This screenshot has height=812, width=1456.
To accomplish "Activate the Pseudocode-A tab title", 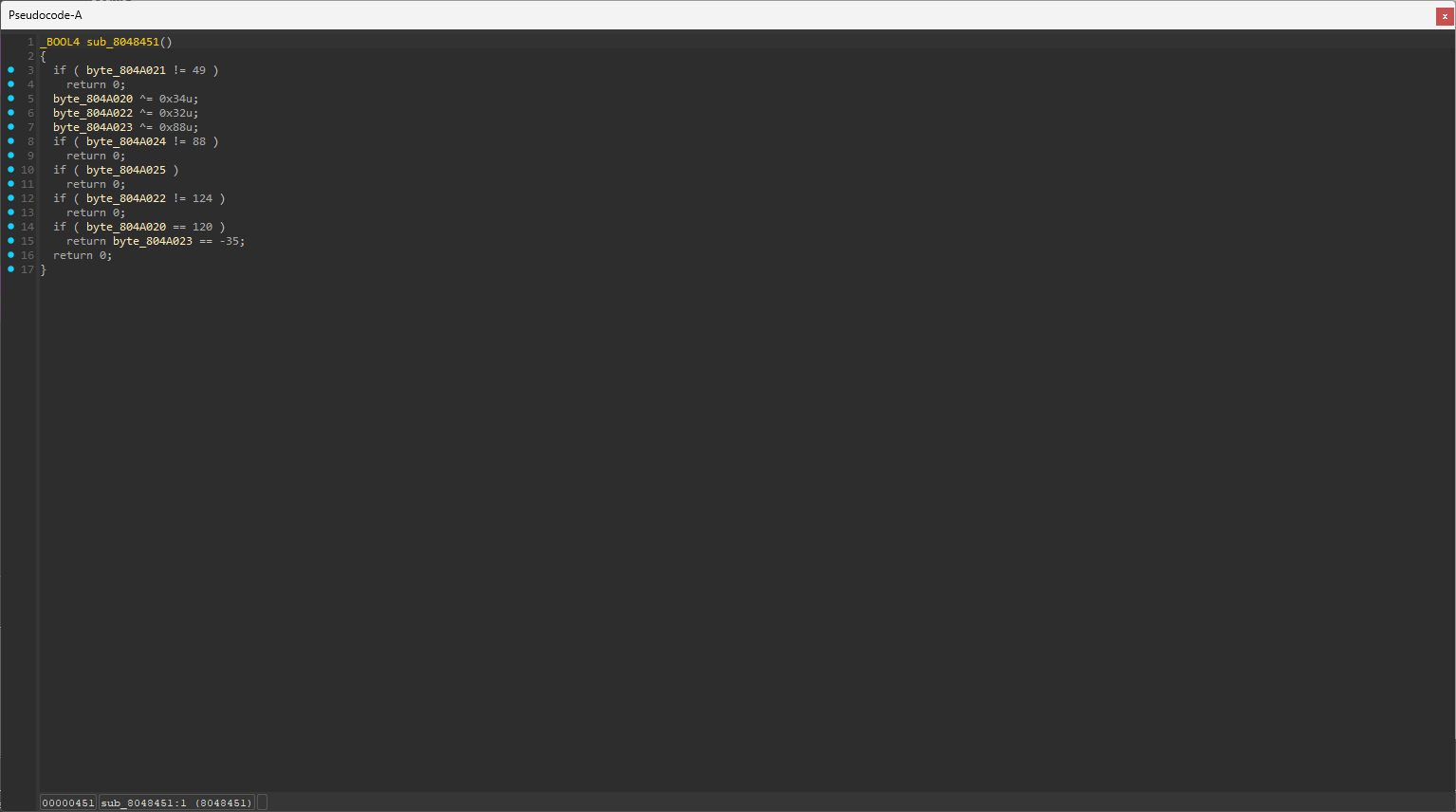I will click(x=46, y=15).
